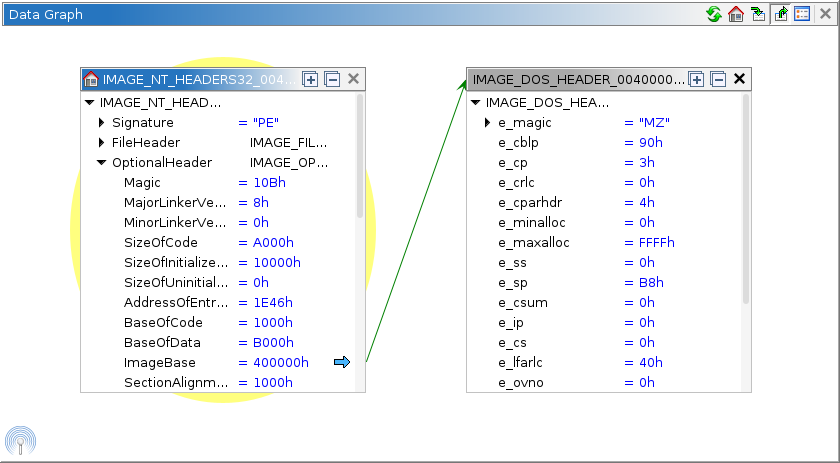Open the graph format options icon

pos(802,14)
